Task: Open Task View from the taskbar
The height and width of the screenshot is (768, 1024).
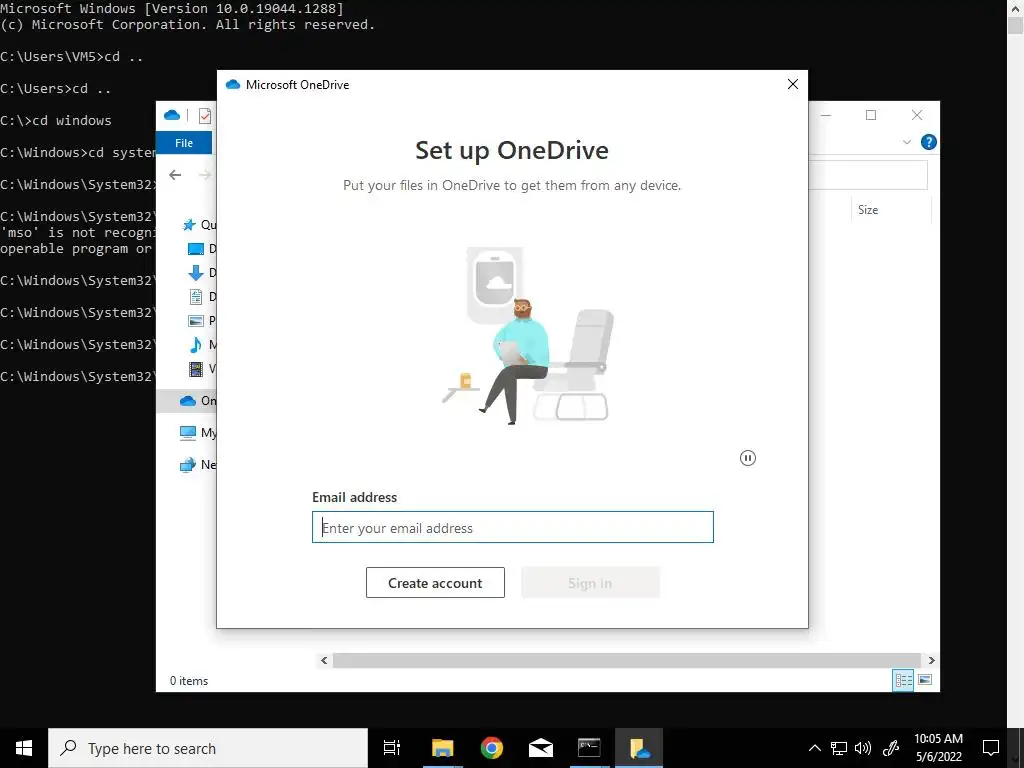Action: point(392,748)
